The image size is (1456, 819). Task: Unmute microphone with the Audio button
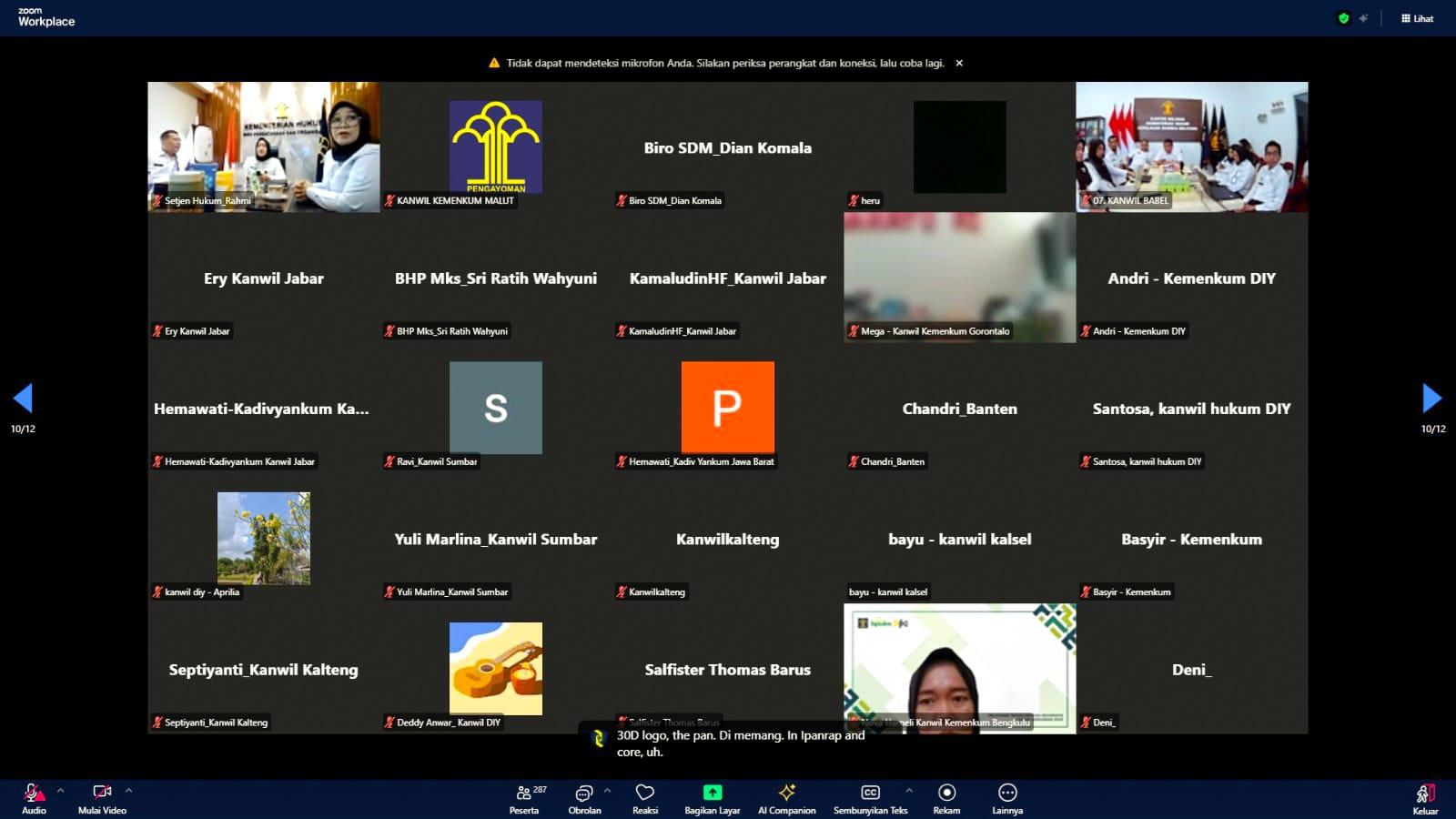pos(34,797)
